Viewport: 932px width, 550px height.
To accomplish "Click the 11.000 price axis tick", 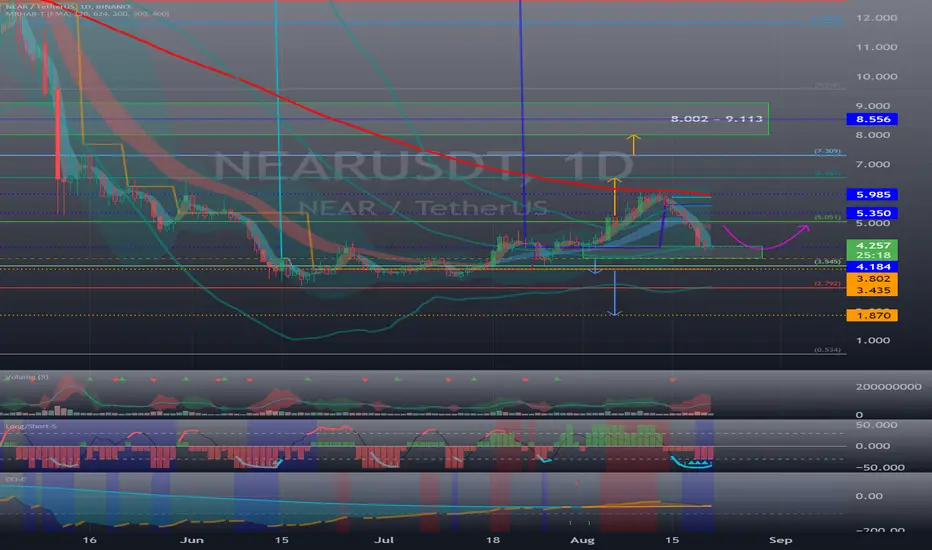I will pyautogui.click(x=876, y=47).
